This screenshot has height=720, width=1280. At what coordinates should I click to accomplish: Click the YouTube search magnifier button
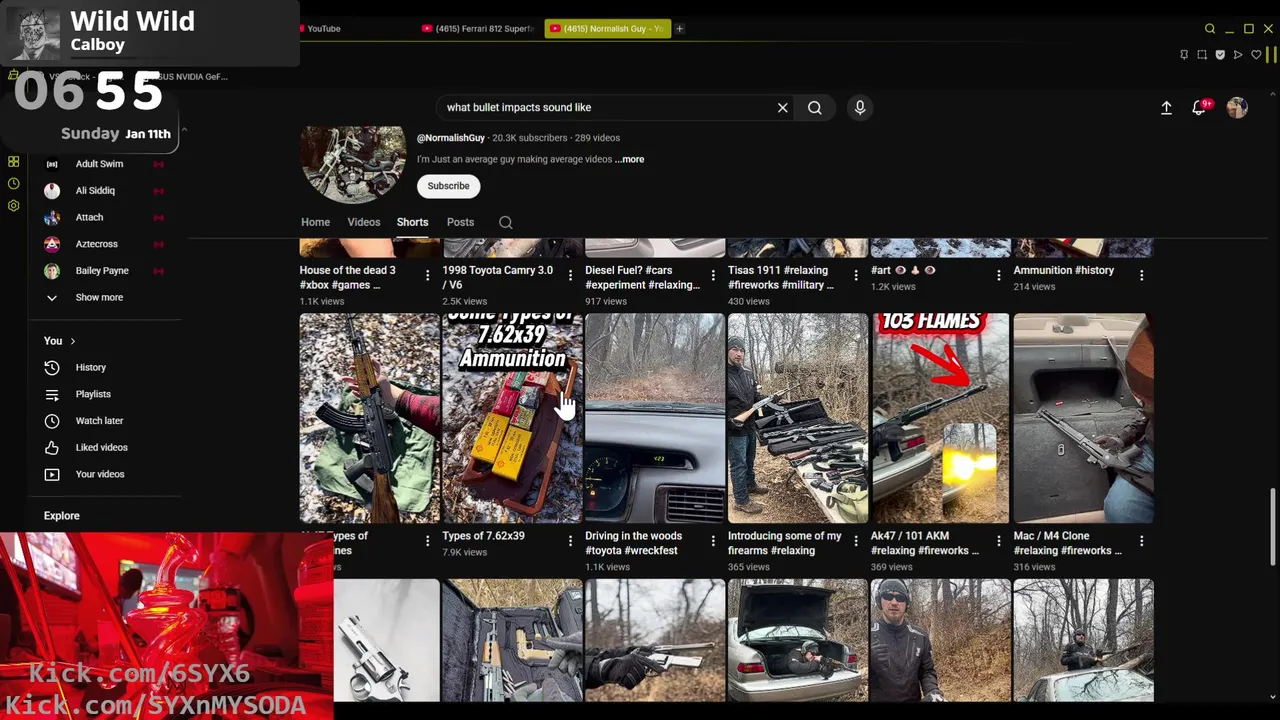tap(815, 107)
